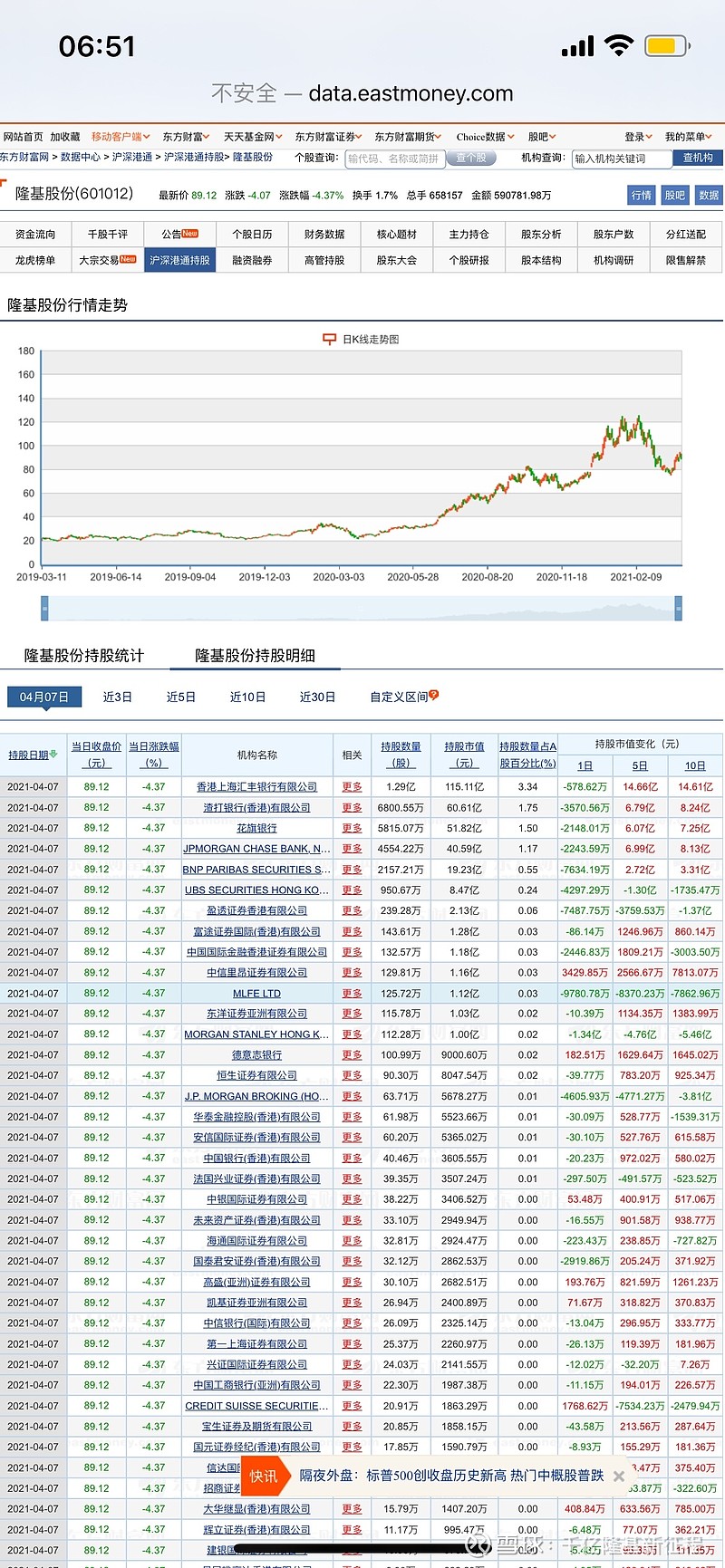Open Choice数据 dropdown
The height and width of the screenshot is (1568, 725).
pos(486,137)
